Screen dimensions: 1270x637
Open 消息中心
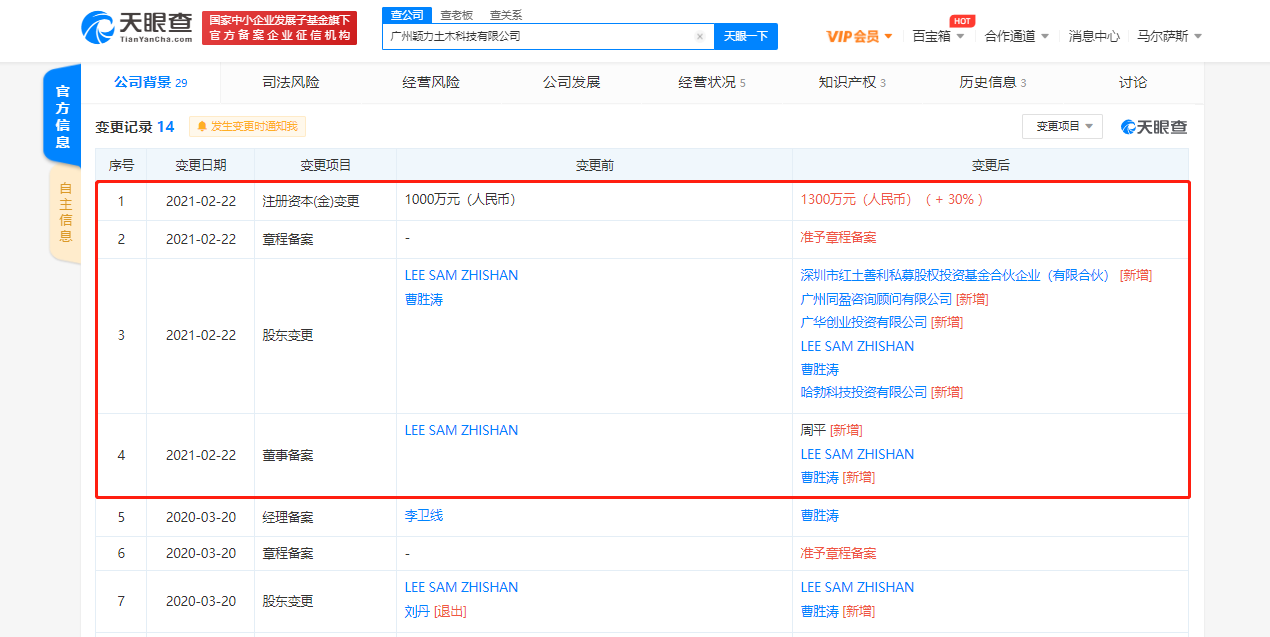[1094, 36]
